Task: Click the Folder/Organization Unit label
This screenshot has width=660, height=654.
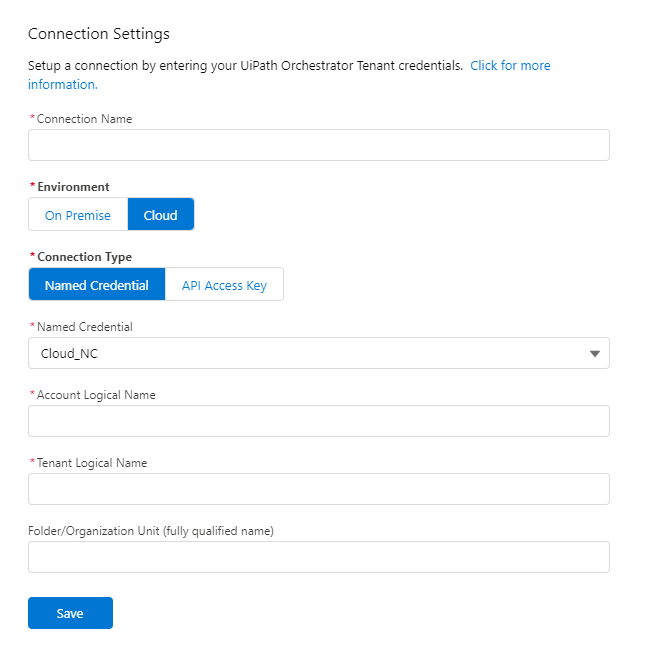Action: click(x=151, y=531)
